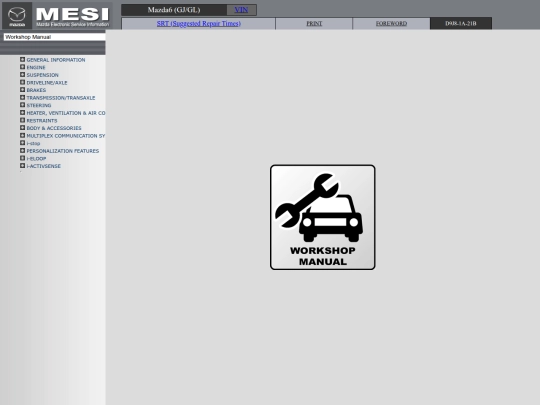Click the MESI Mazda Electronic Service Information logo
The image size is (540, 405).
(72, 16)
